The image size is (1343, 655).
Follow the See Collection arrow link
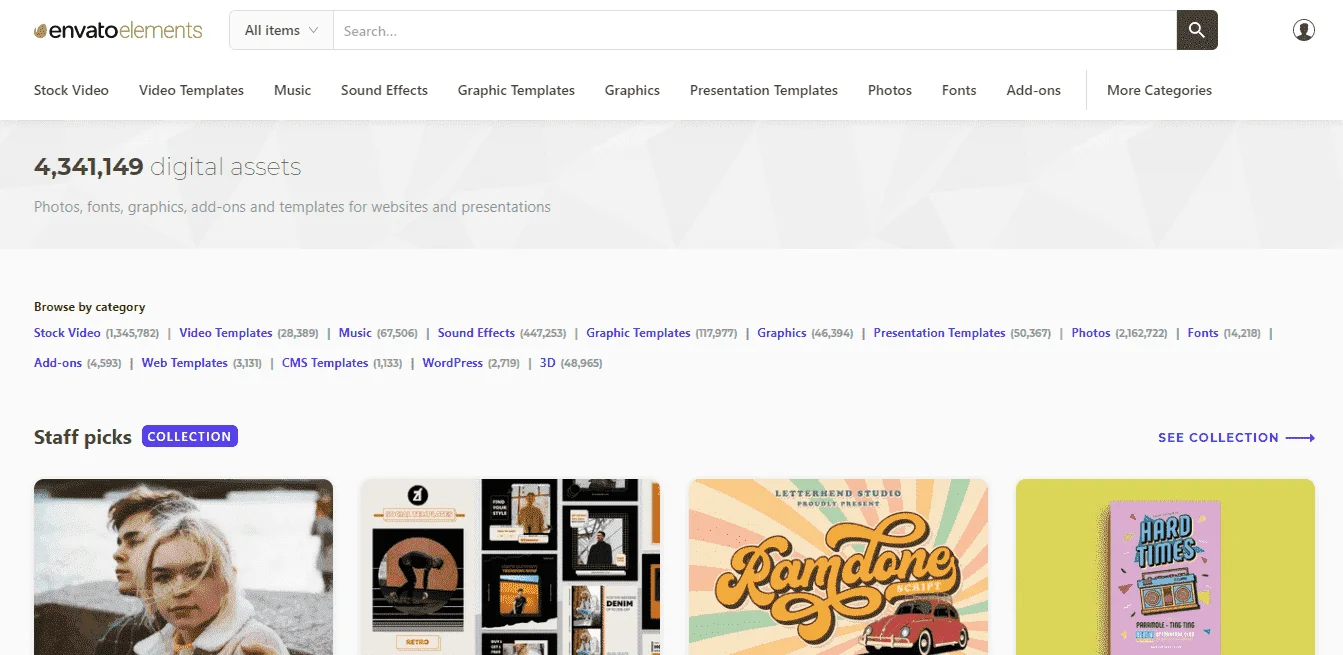pos(1236,438)
